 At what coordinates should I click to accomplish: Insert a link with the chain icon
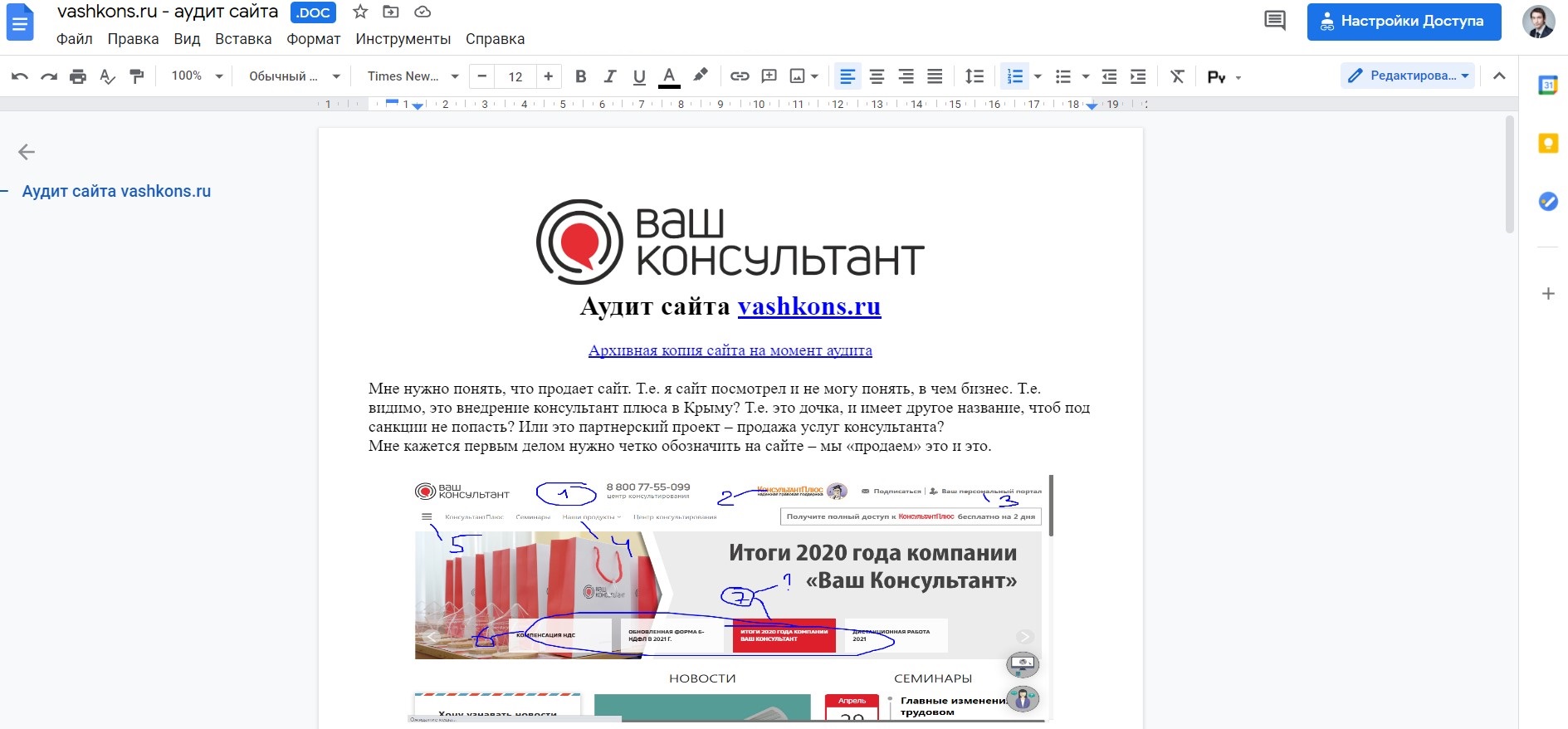(740, 76)
